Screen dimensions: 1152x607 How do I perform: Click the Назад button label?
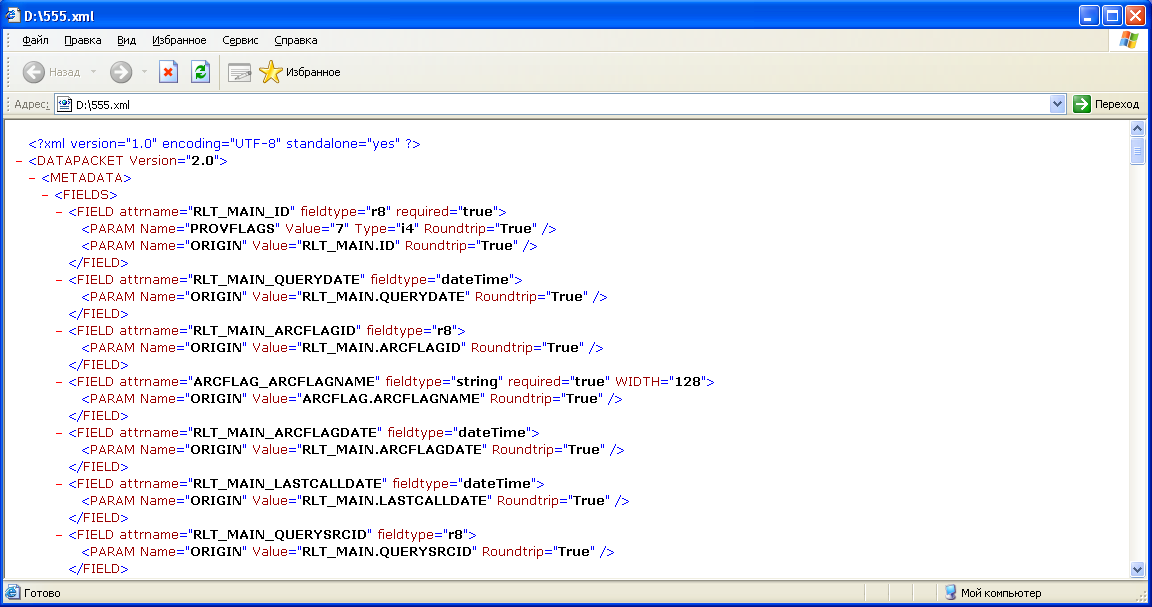coord(65,72)
